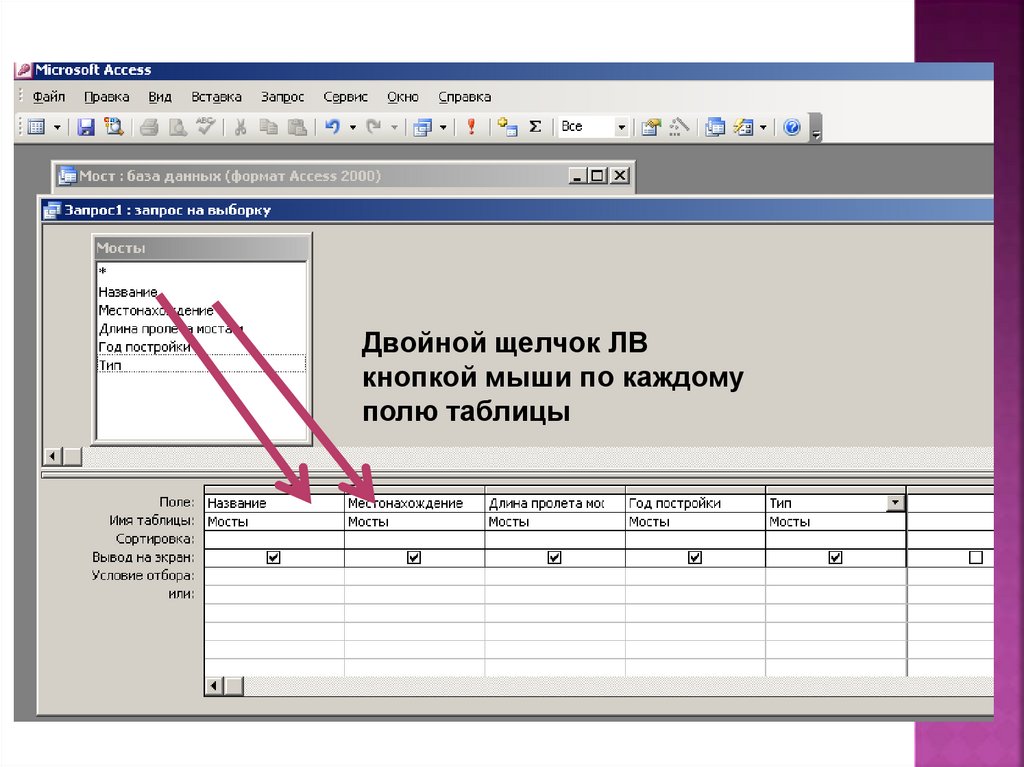Toggle the Totals sigma button
The width and height of the screenshot is (1024, 767).
coord(535,127)
